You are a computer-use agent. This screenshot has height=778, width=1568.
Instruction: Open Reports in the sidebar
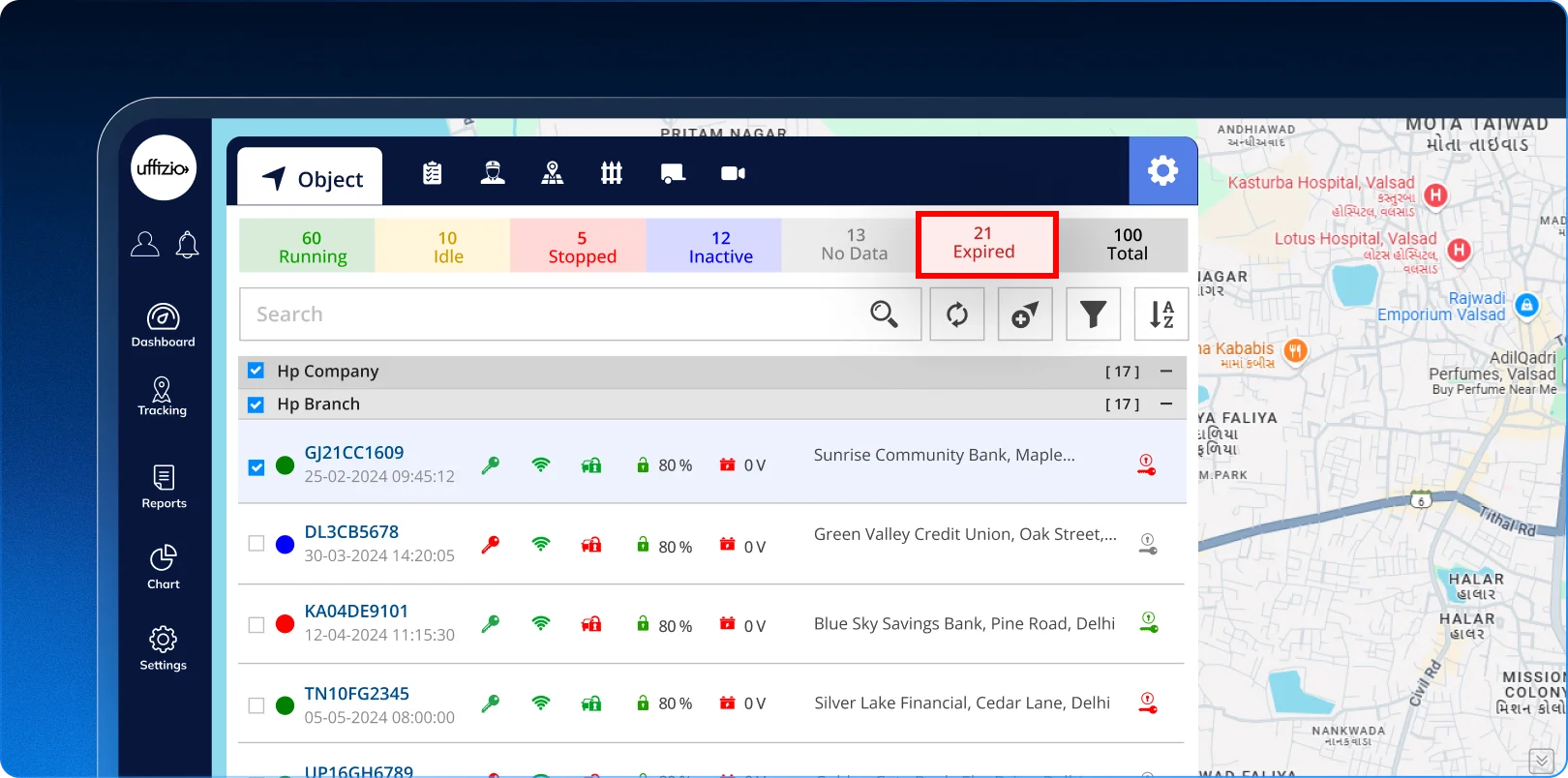(x=164, y=487)
